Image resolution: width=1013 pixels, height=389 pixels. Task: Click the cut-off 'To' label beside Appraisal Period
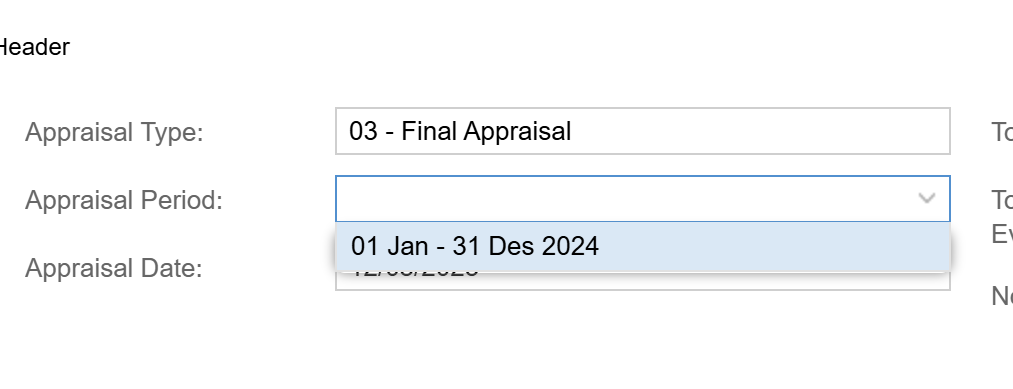point(1002,200)
